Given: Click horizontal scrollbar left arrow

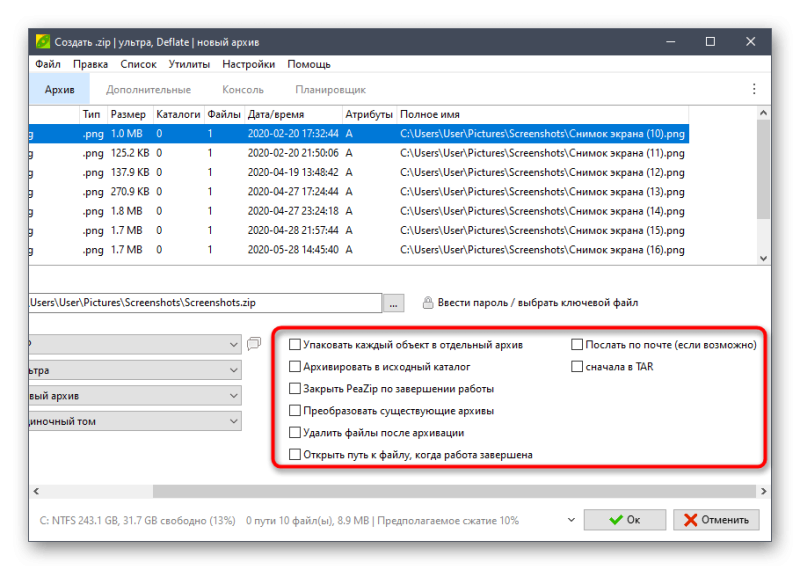Looking at the screenshot, I should (36, 491).
